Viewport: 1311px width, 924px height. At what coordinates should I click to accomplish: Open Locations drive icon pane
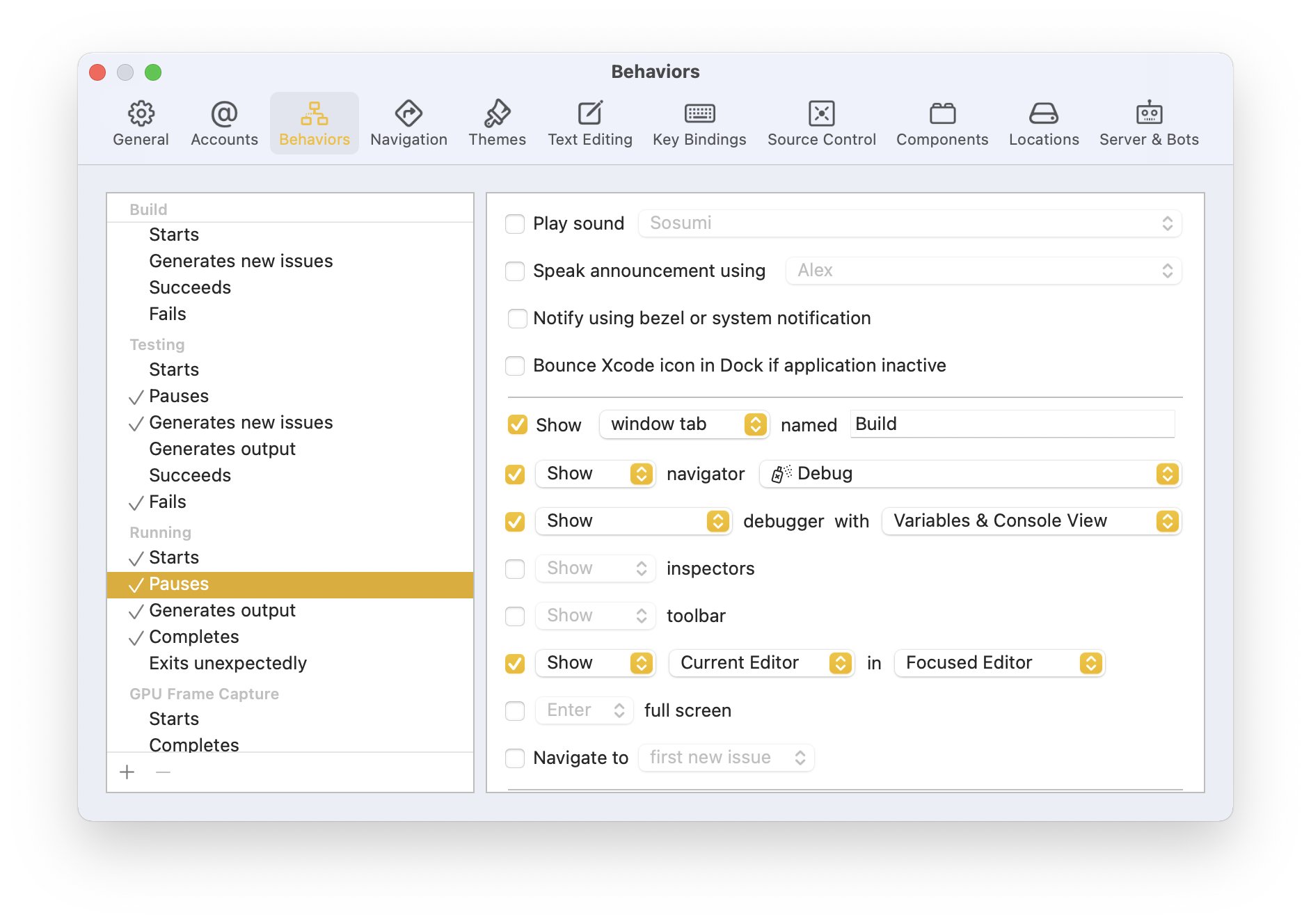point(1043,113)
